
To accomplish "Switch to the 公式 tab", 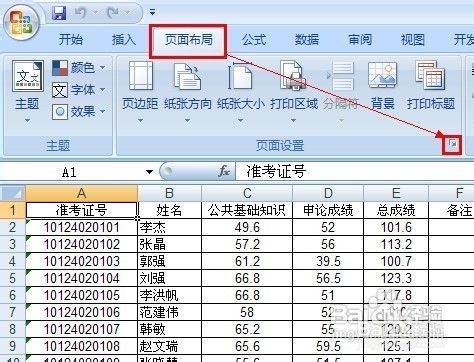I will point(254,40).
